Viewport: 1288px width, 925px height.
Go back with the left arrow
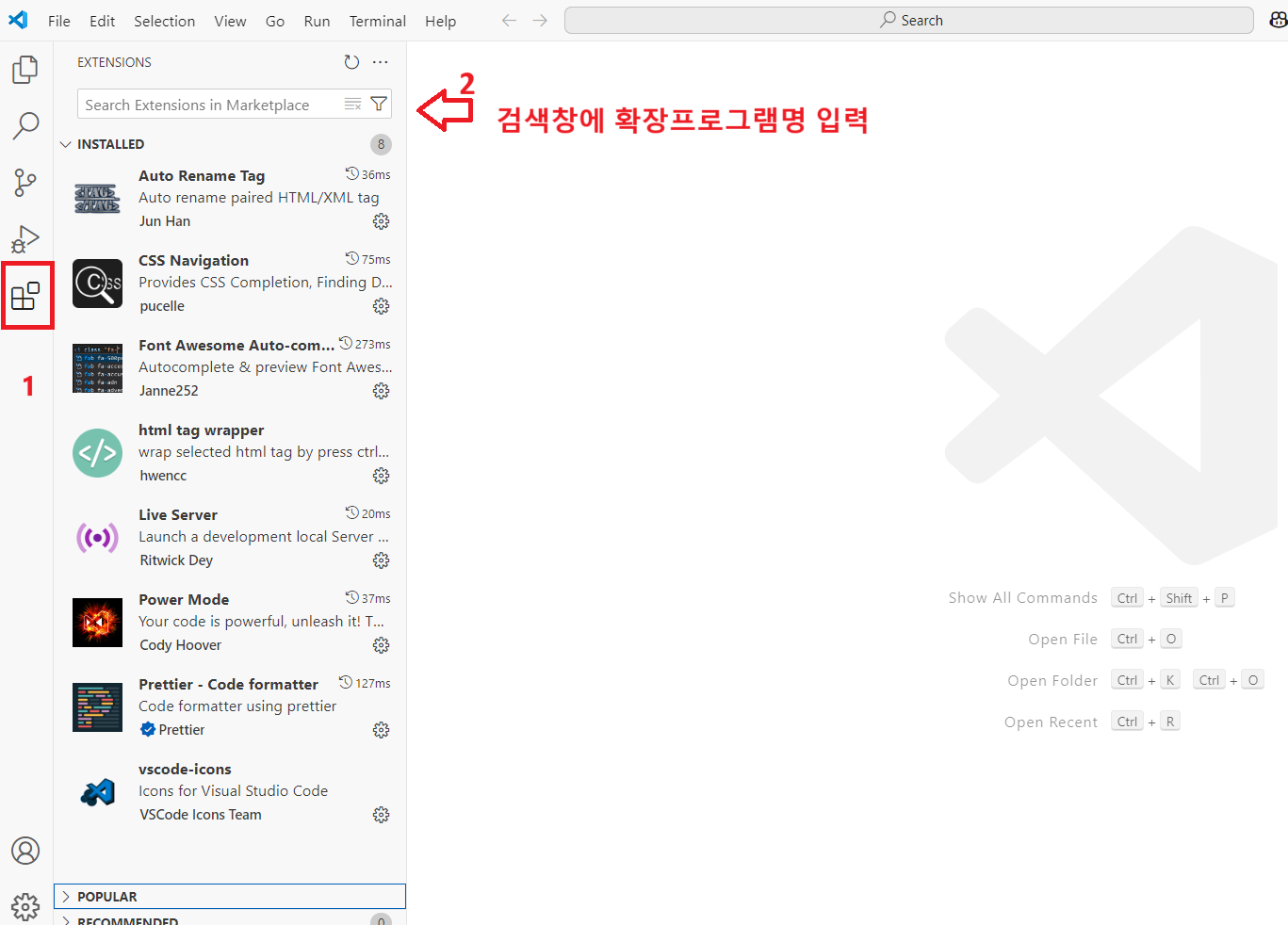tap(509, 20)
